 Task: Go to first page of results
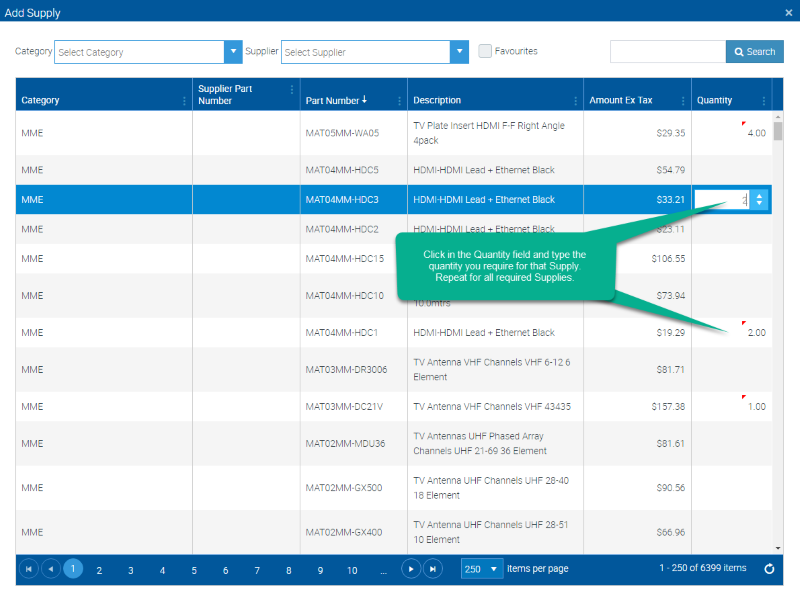click(x=29, y=569)
